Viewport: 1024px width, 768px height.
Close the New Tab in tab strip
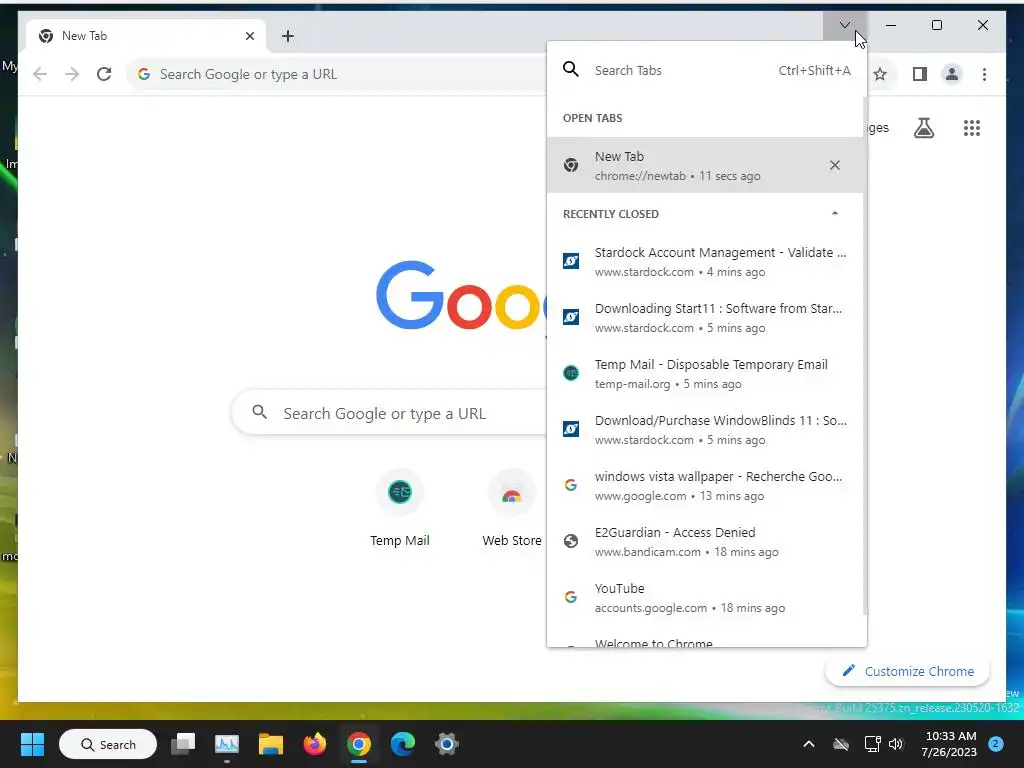pyautogui.click(x=249, y=36)
